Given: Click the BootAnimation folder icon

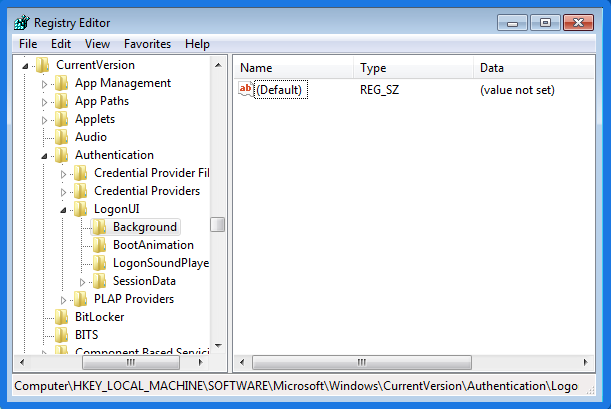Looking at the screenshot, I should [99, 245].
